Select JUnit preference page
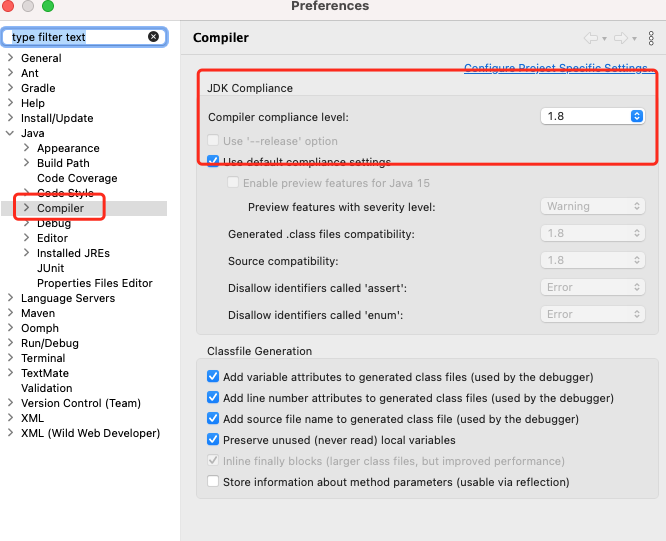This screenshot has height=541, width=666. click(x=51, y=268)
